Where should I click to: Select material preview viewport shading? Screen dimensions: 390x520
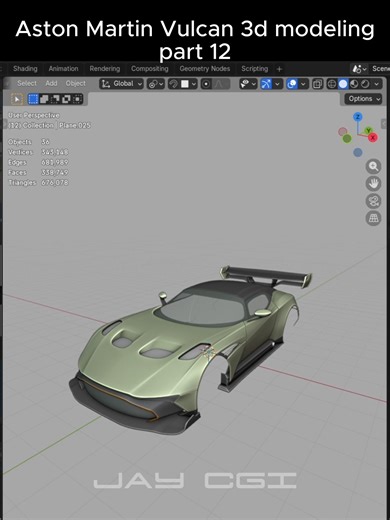pos(354,84)
